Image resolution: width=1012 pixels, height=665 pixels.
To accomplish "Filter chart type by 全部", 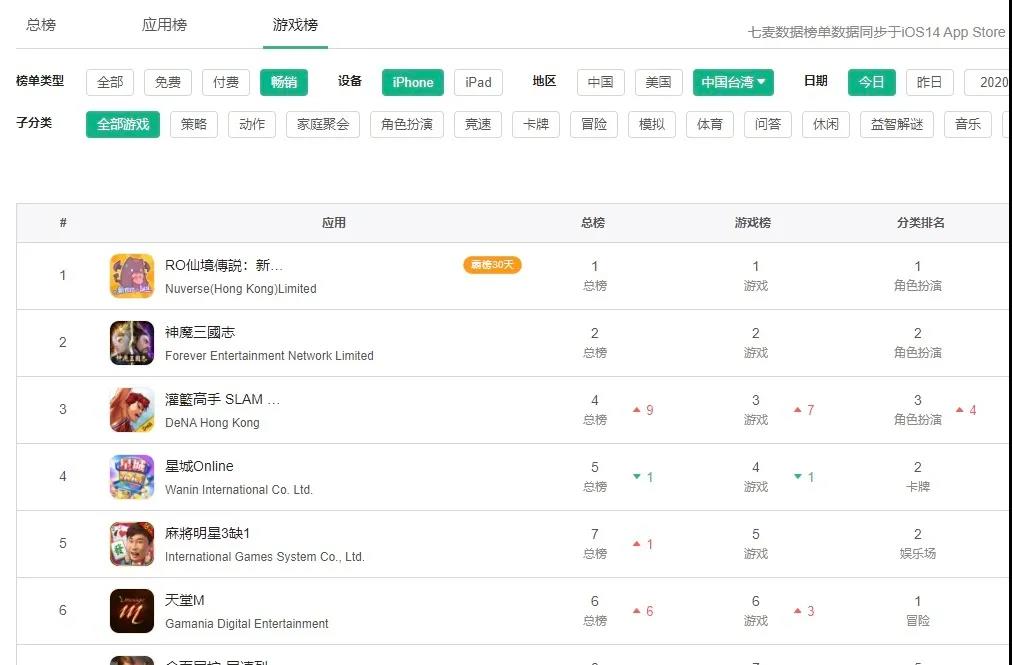I will click(110, 82).
